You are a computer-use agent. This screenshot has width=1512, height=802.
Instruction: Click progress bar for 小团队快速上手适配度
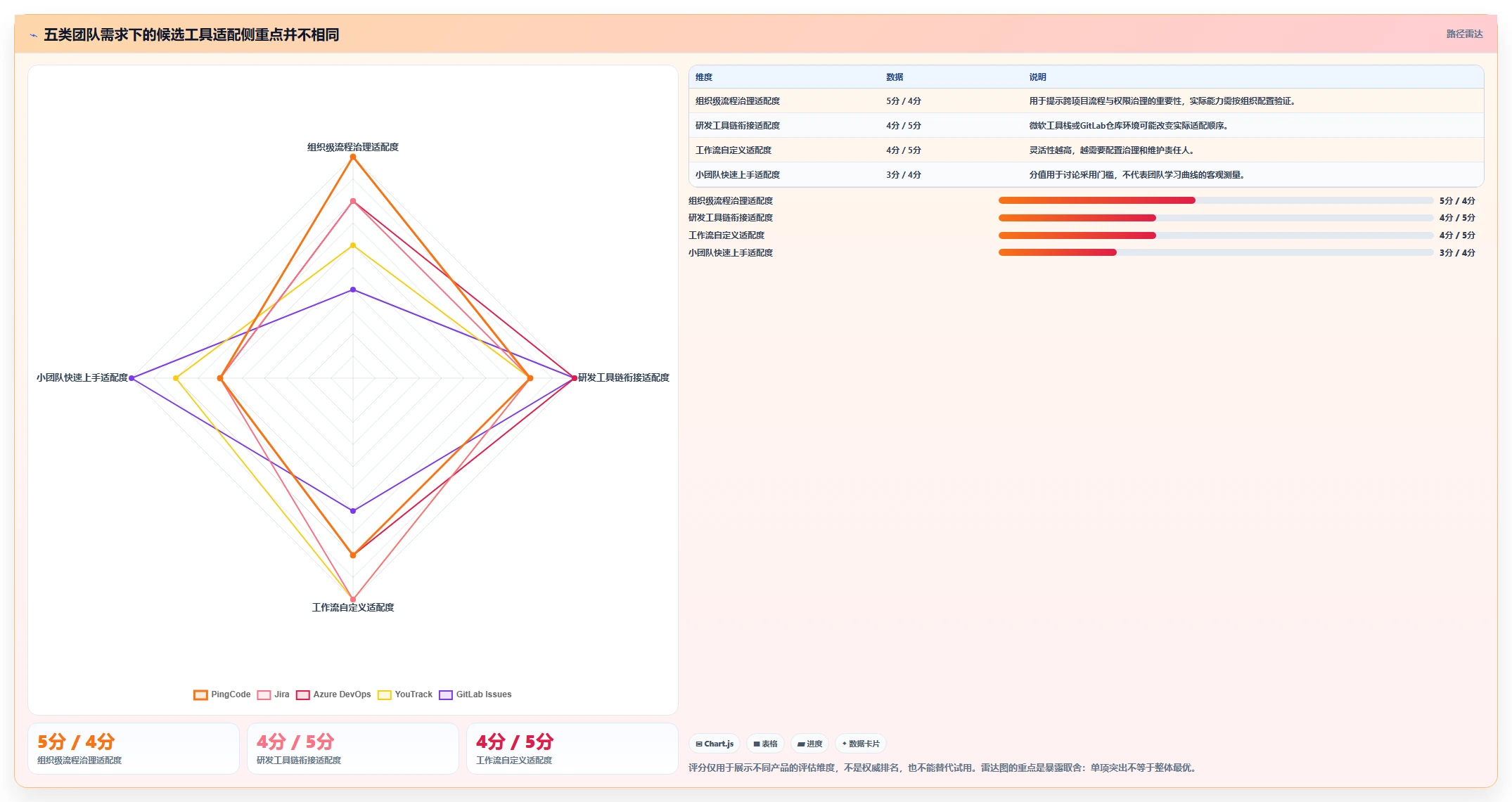(x=1215, y=253)
